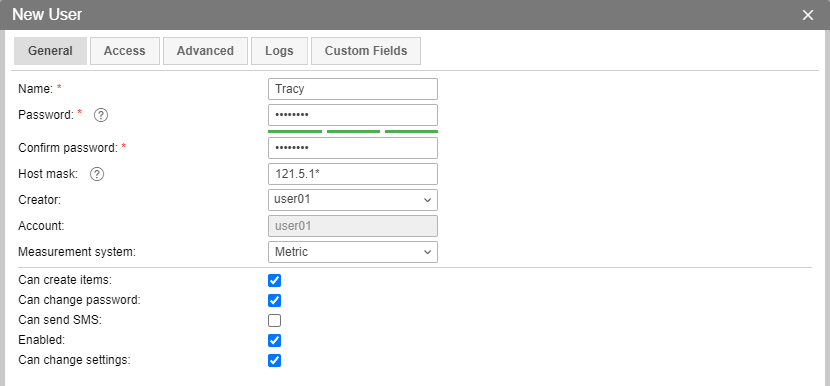
Task: Toggle the Can create items checkbox
Action: coord(274,281)
